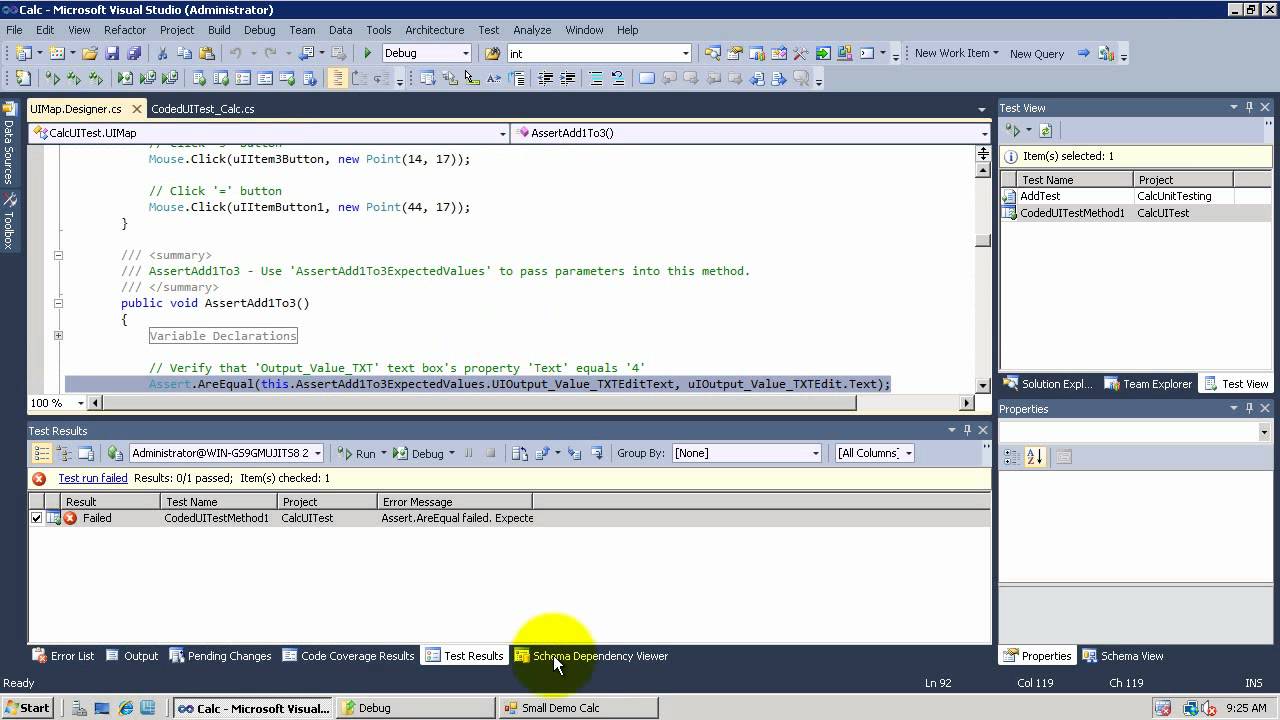This screenshot has width=1280, height=720.
Task: Click the highlighted test tools toolbar button
Action: (337, 78)
